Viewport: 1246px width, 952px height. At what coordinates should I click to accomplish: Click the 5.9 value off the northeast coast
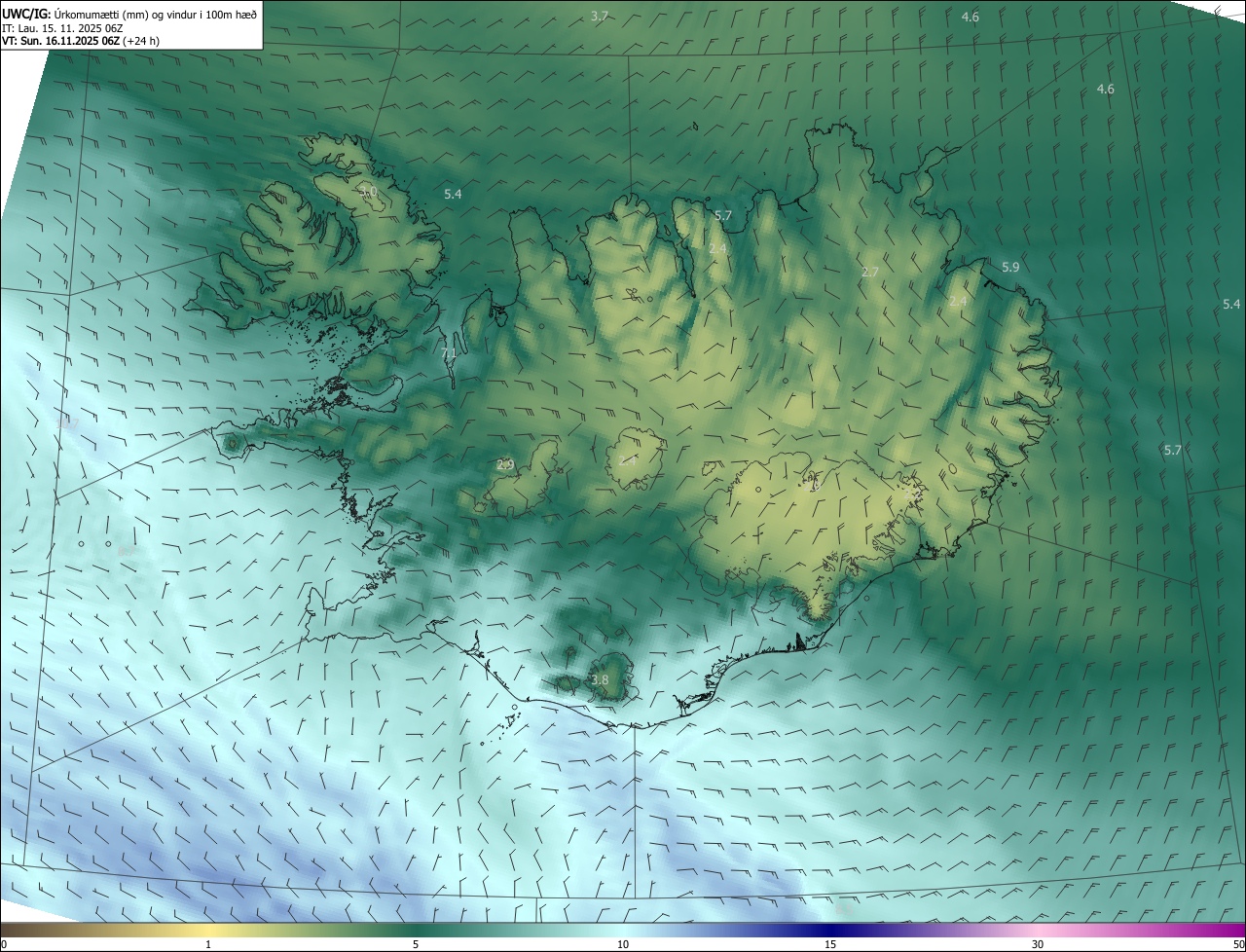(1010, 267)
